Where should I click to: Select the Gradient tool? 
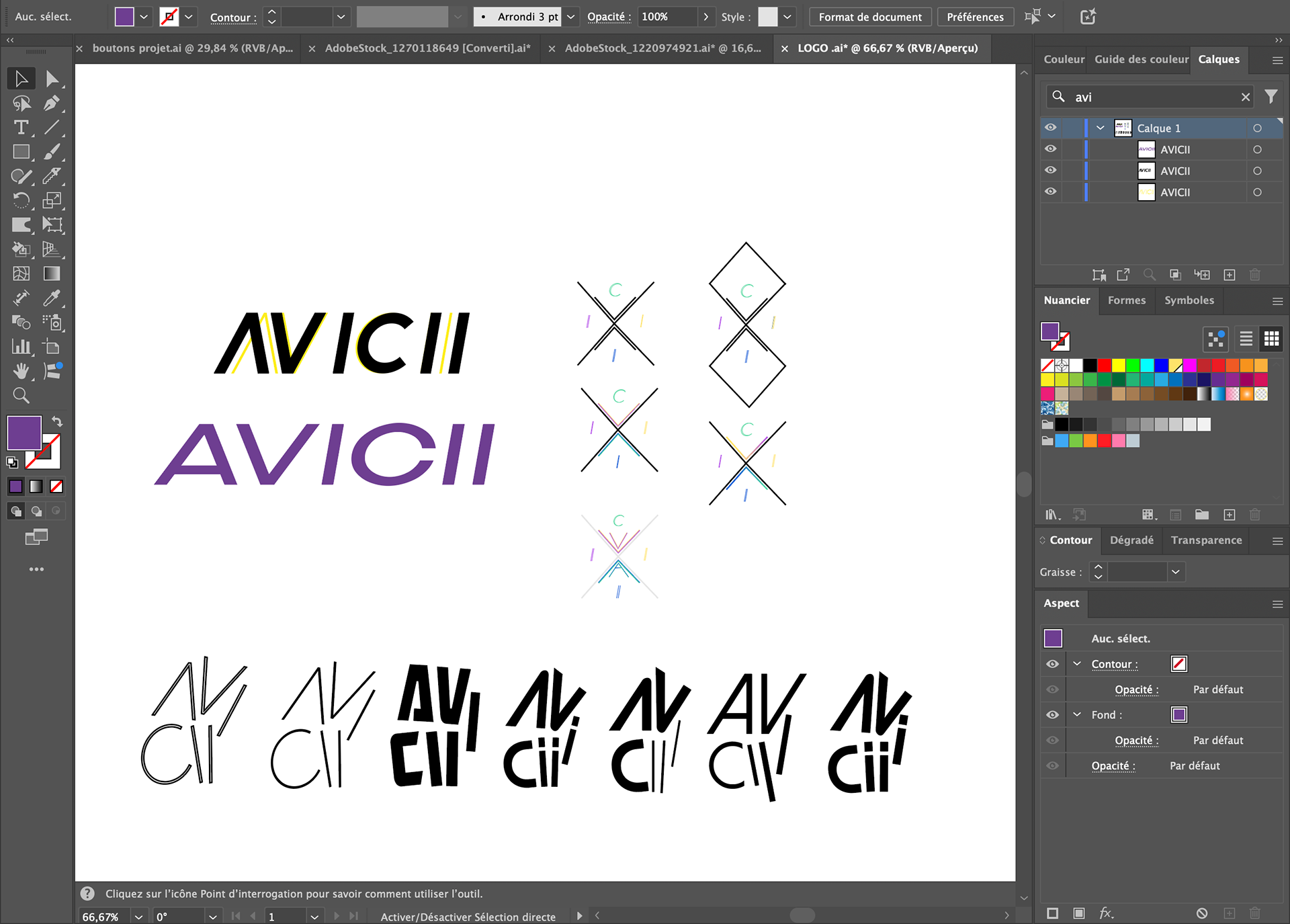tap(52, 274)
